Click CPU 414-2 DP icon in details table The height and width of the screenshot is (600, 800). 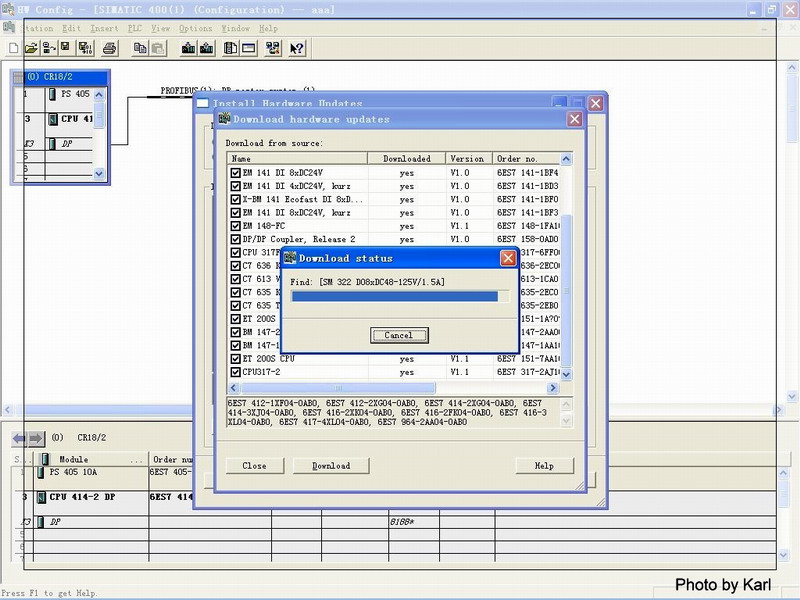pyautogui.click(x=41, y=497)
